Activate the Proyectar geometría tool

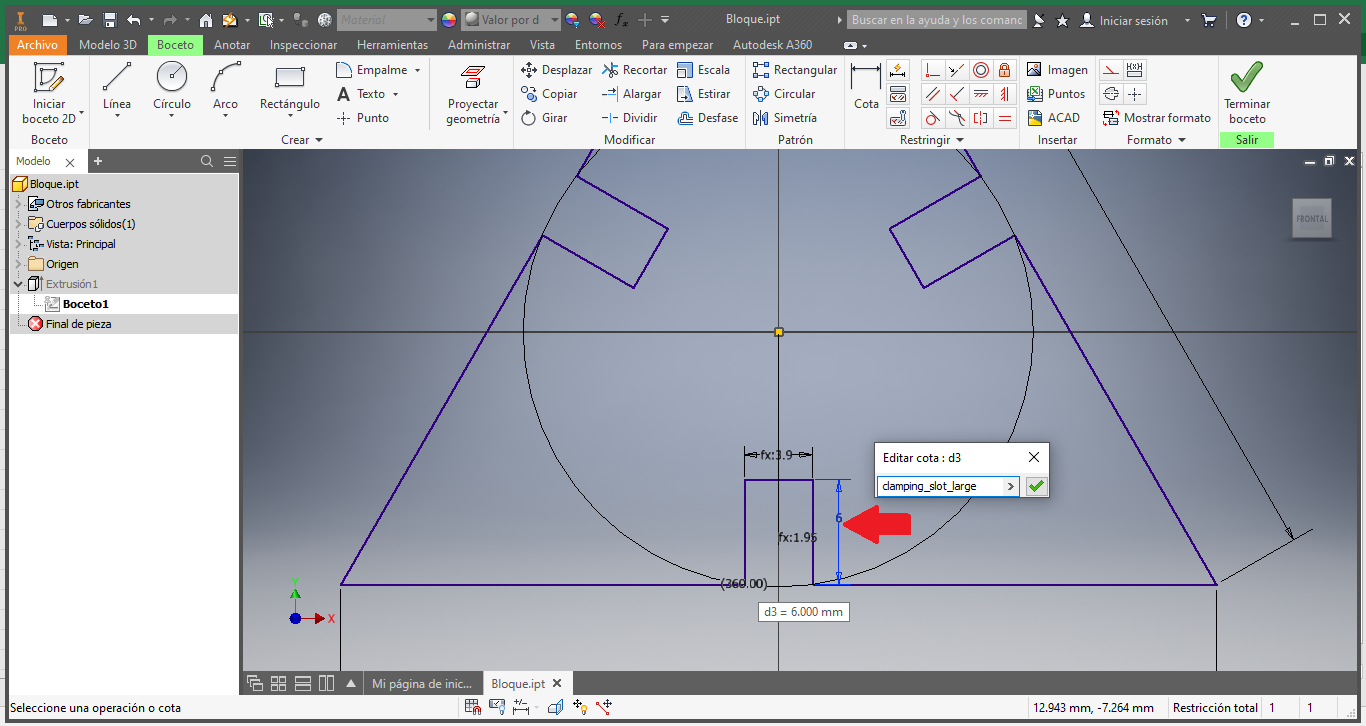tap(473, 94)
